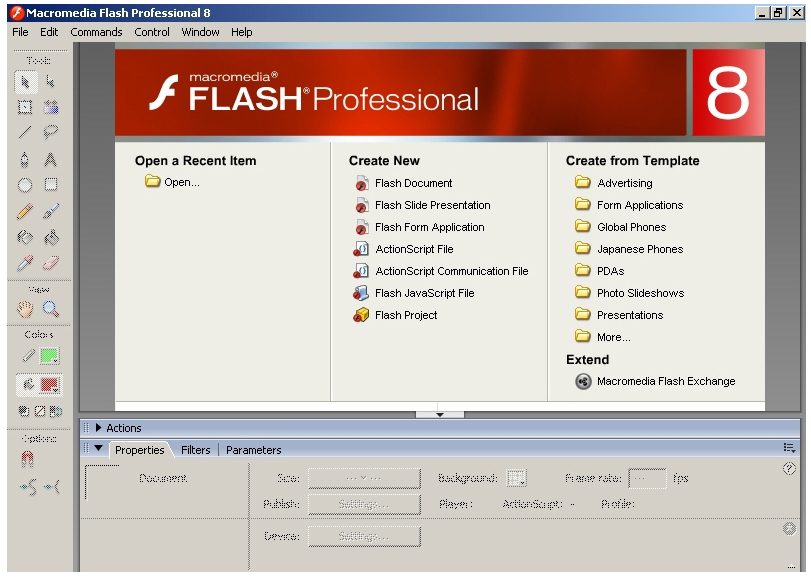Click the Properties panel help icon

tap(789, 468)
